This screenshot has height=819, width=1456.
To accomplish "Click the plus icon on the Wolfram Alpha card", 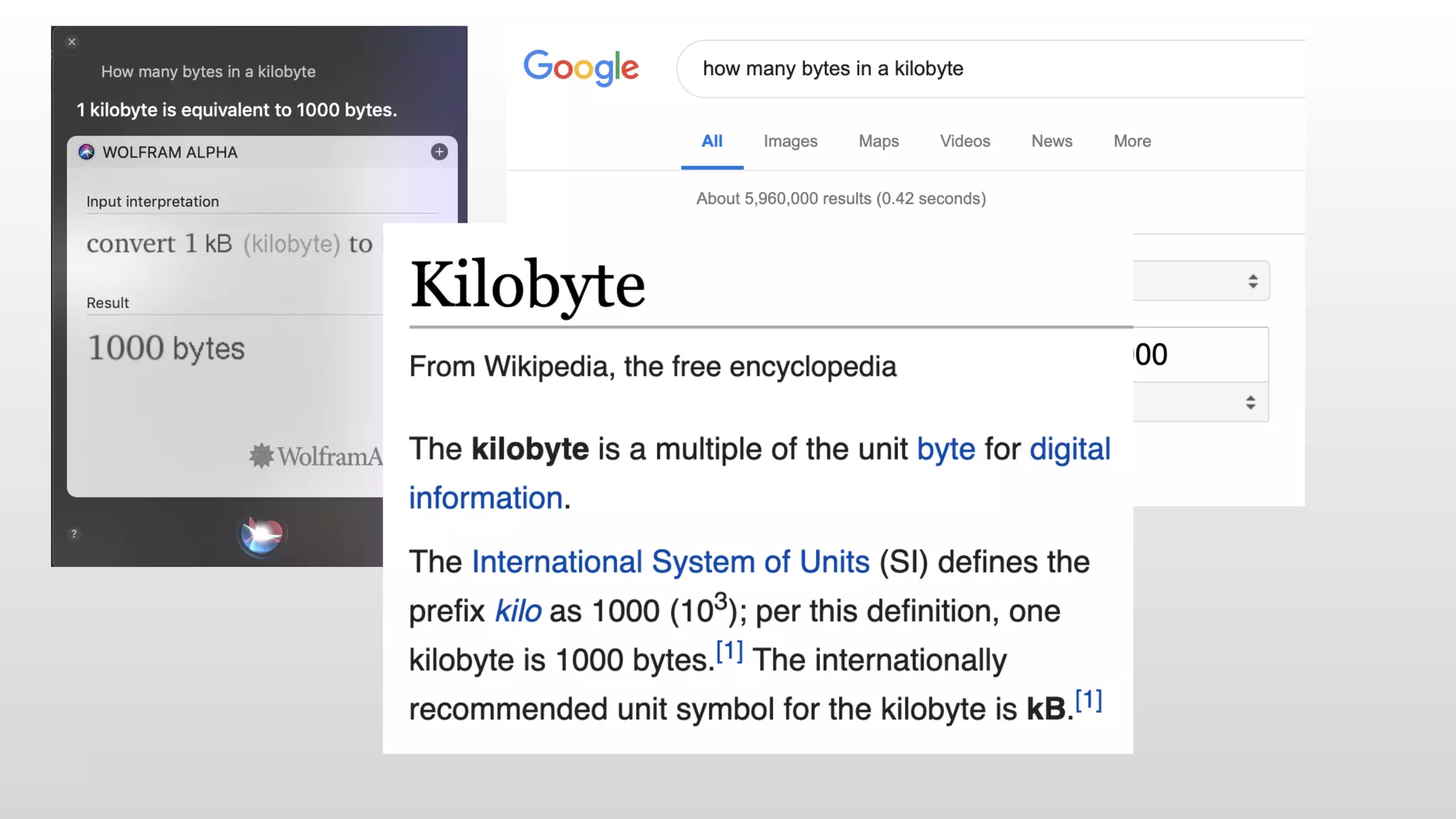I will pos(439,152).
